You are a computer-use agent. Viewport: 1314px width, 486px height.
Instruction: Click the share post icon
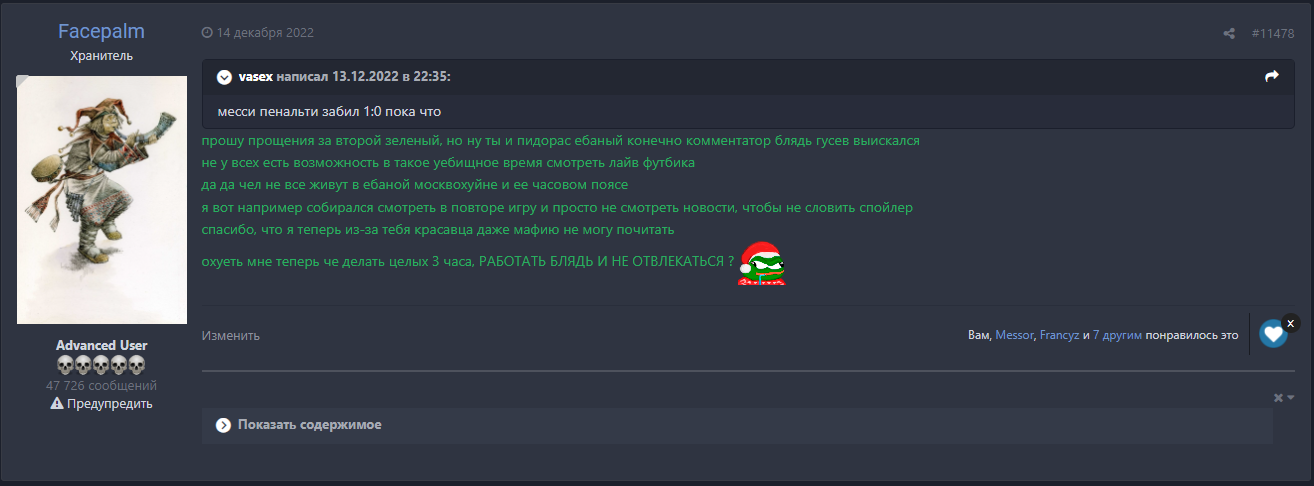pyautogui.click(x=1229, y=33)
